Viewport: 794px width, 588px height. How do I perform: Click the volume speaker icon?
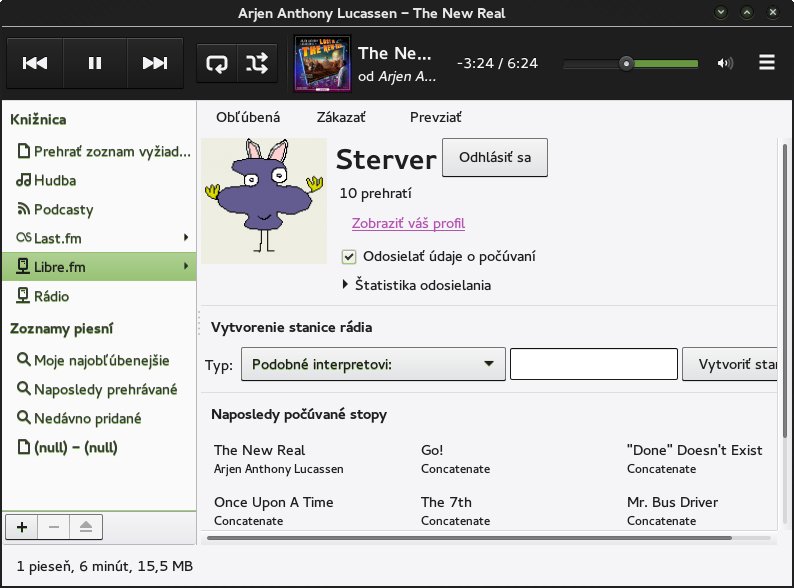(725, 63)
